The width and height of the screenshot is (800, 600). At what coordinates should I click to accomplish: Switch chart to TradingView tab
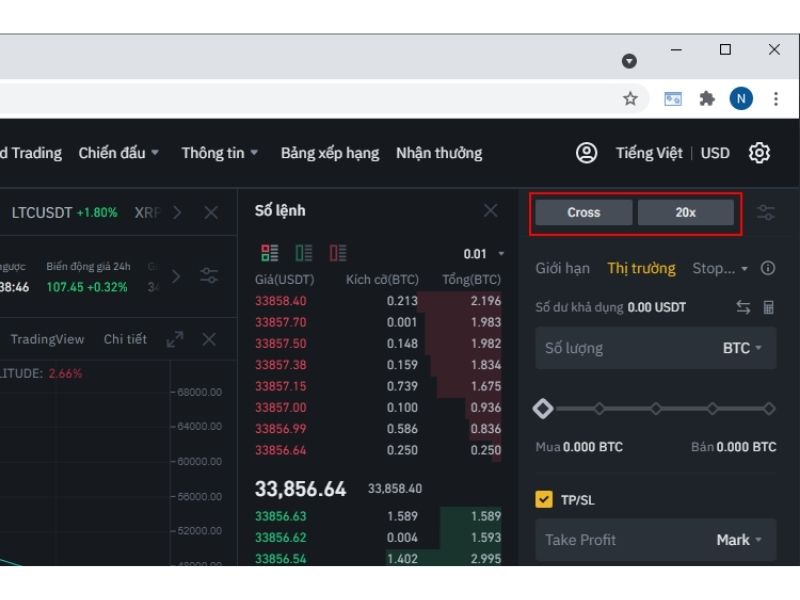[47, 339]
